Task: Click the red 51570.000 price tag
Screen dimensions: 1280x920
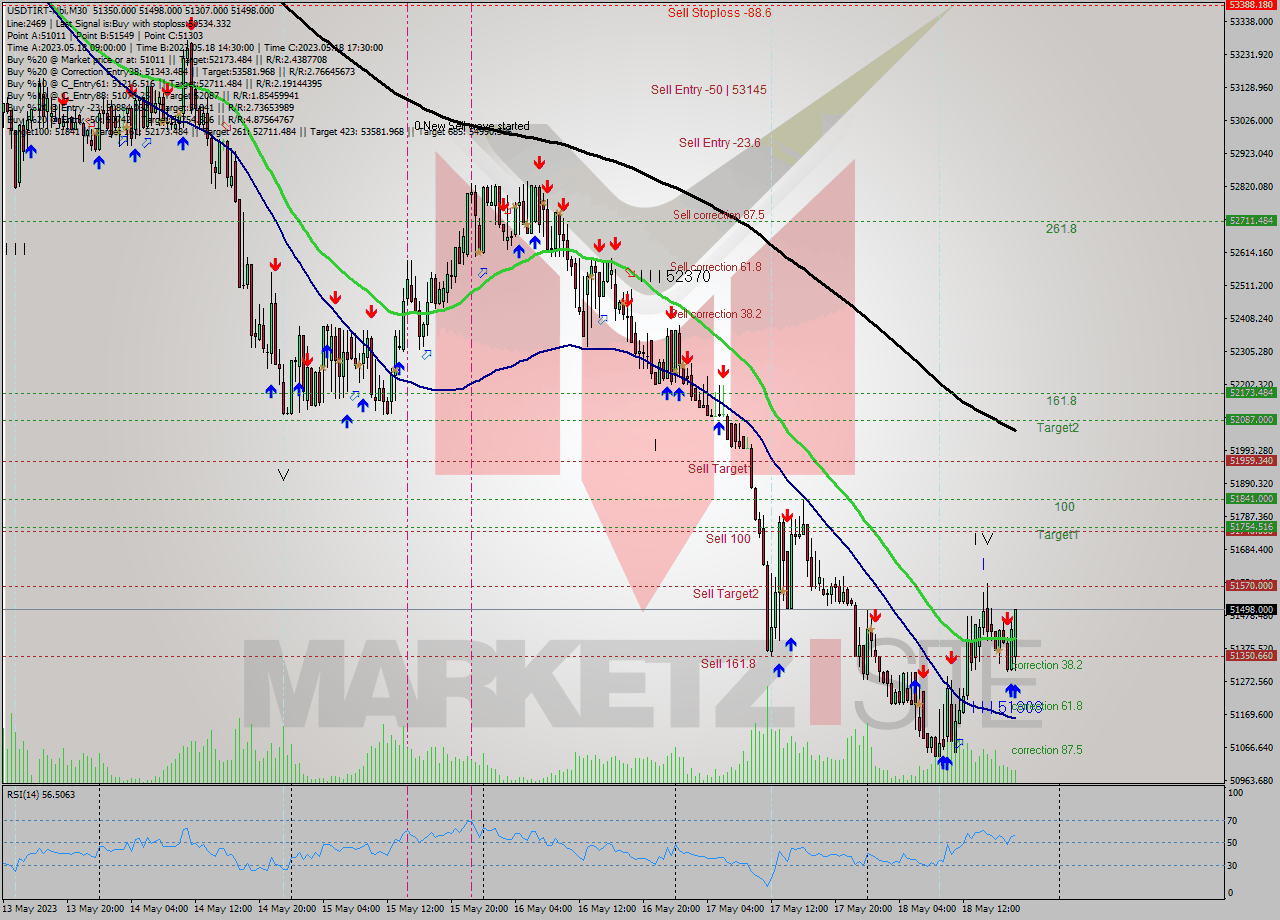Action: click(1251, 586)
